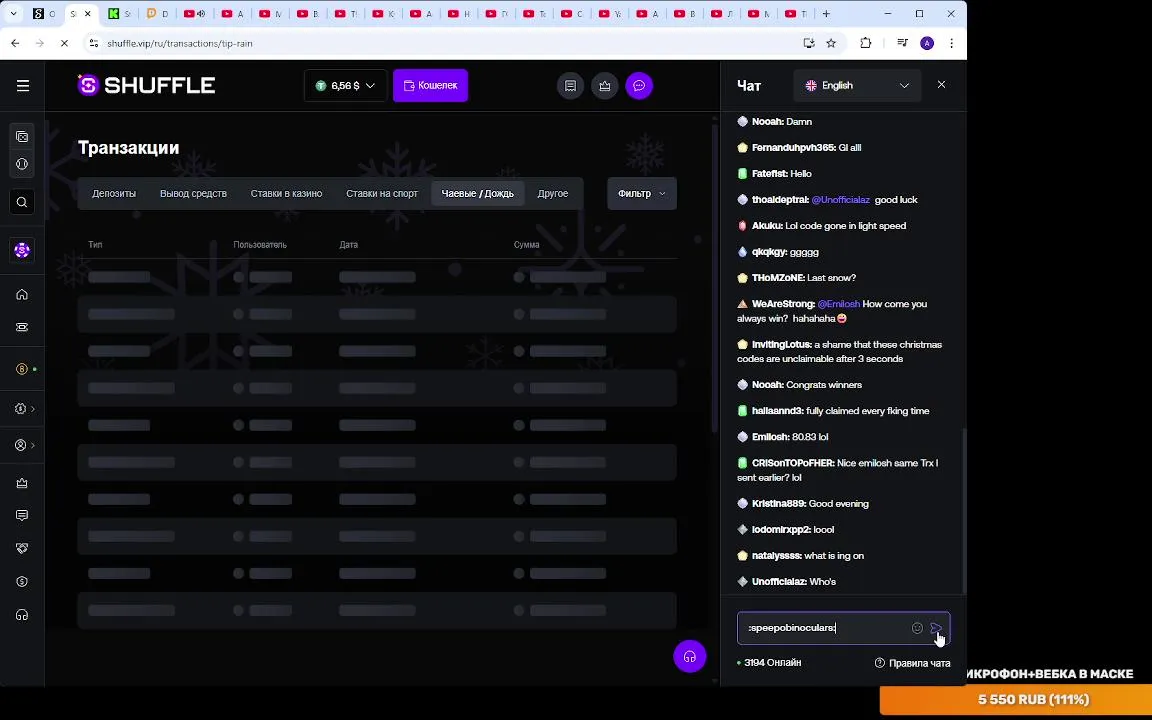Click the Тип column header
Image resolution: width=1152 pixels, height=720 pixels.
tap(95, 245)
